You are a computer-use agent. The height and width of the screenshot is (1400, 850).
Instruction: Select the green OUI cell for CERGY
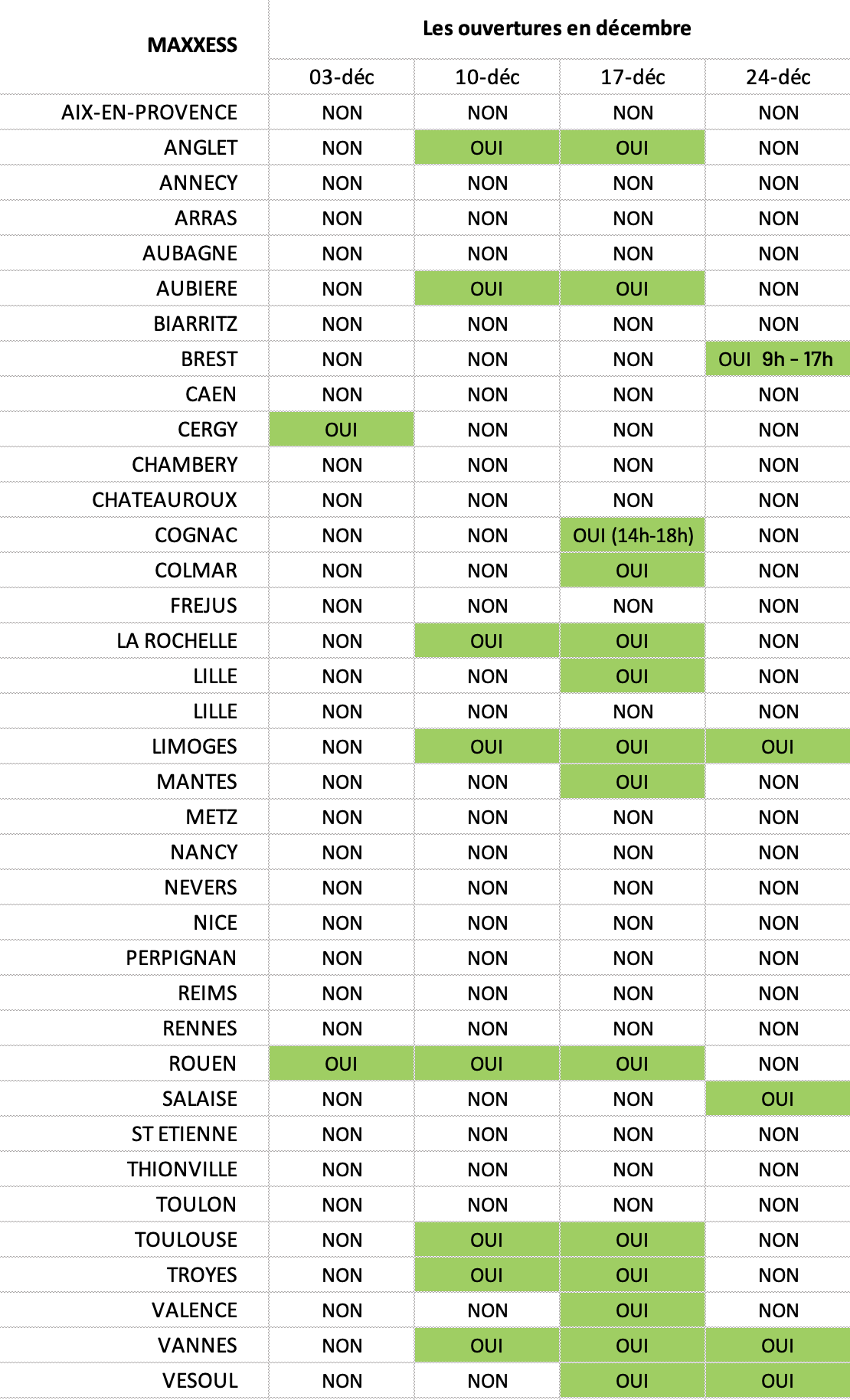342,429
